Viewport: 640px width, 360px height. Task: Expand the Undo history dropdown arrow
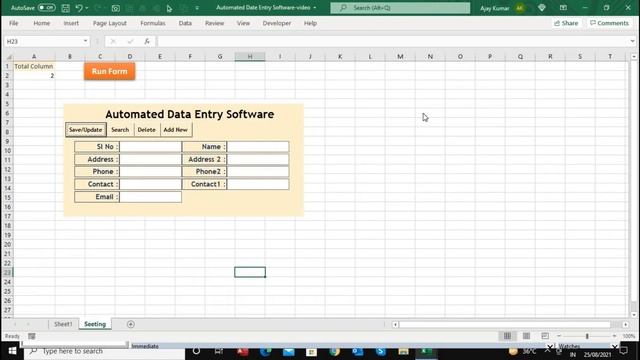click(87, 8)
